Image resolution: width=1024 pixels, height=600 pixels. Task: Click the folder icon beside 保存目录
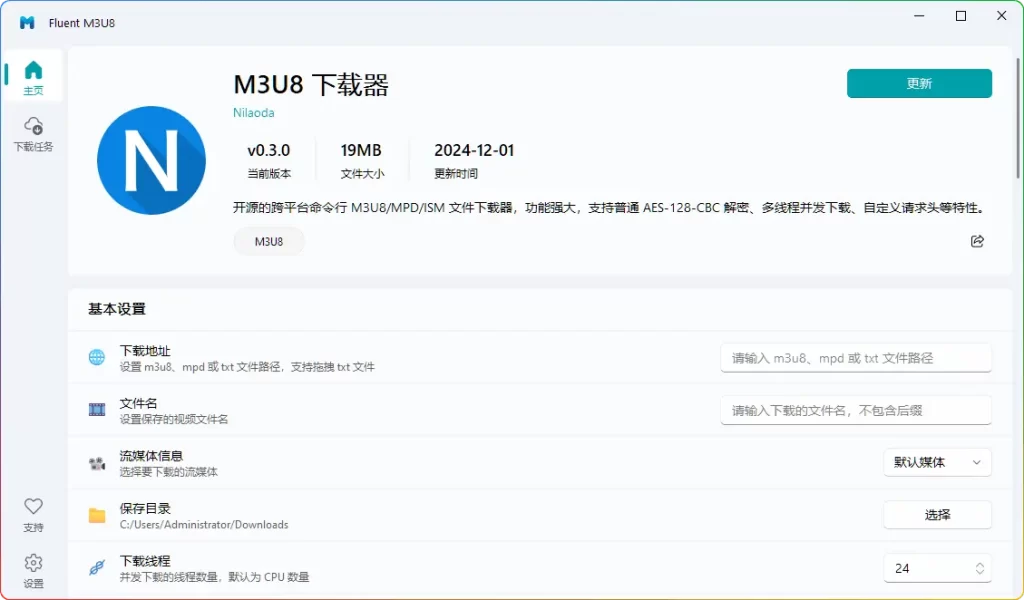(97, 516)
